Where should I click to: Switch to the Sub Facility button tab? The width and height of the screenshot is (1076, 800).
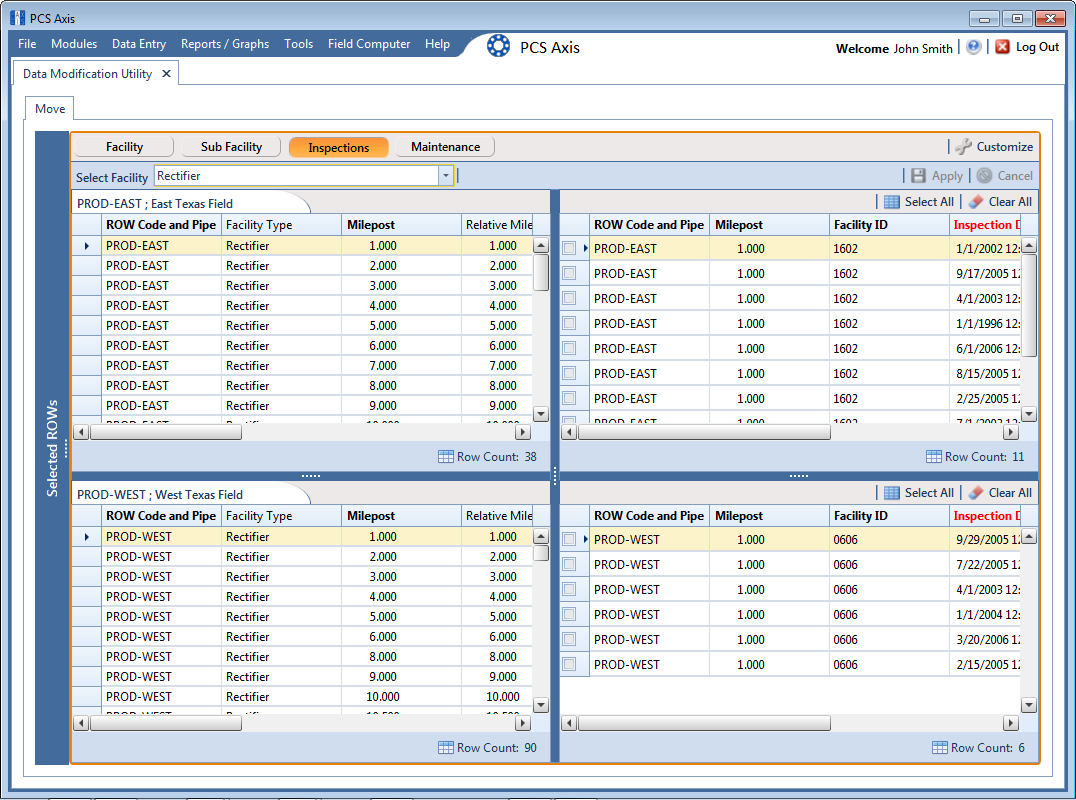(x=231, y=147)
